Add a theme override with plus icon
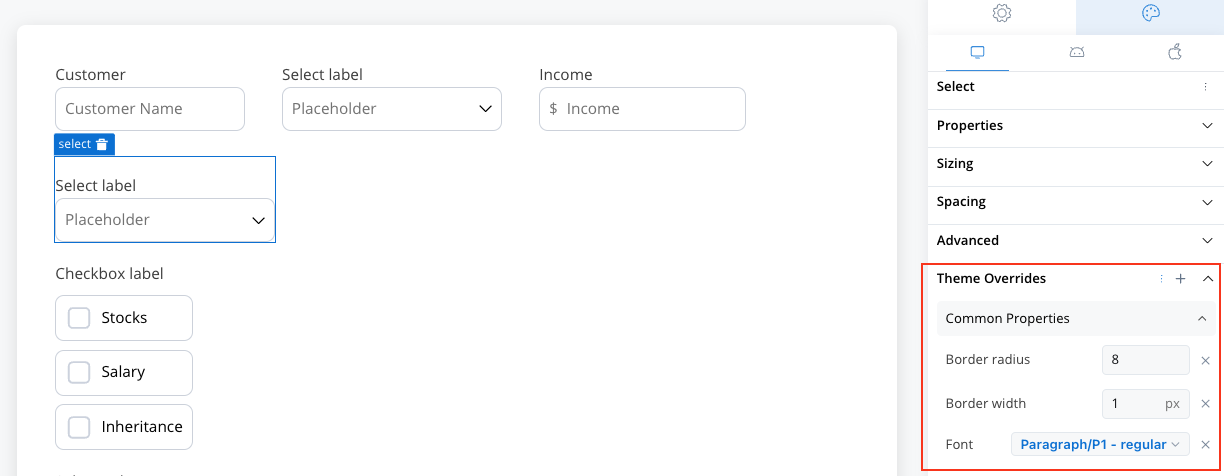 (1180, 279)
